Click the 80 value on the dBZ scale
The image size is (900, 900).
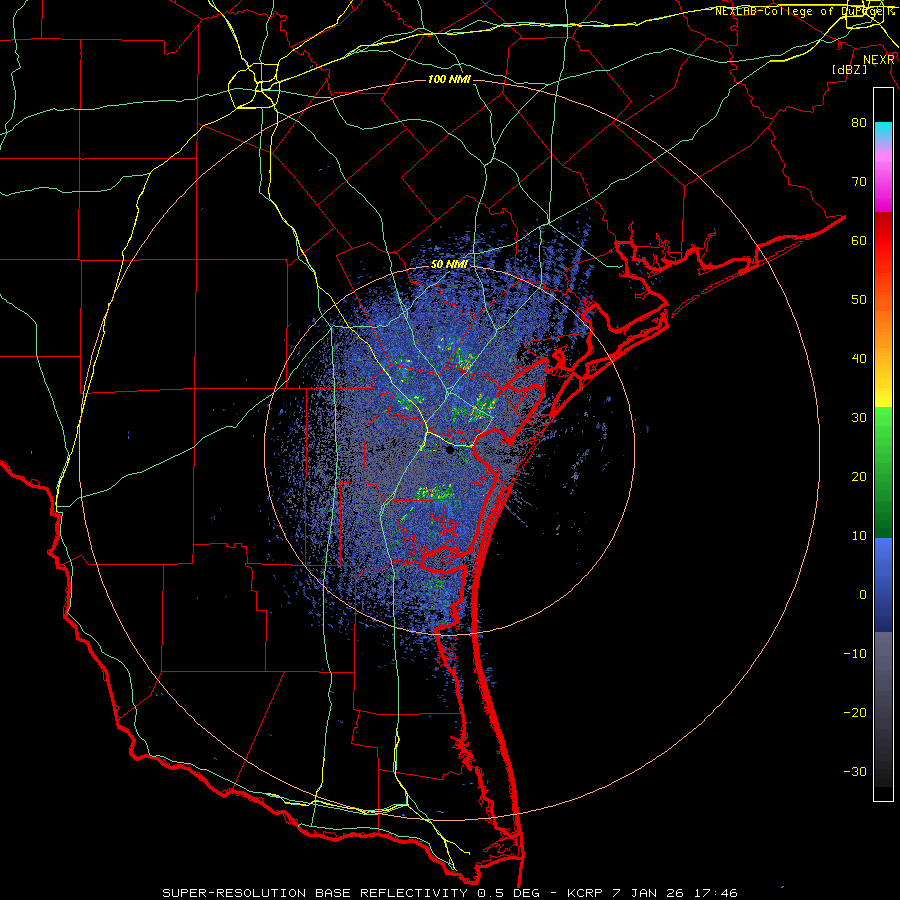coord(859,122)
